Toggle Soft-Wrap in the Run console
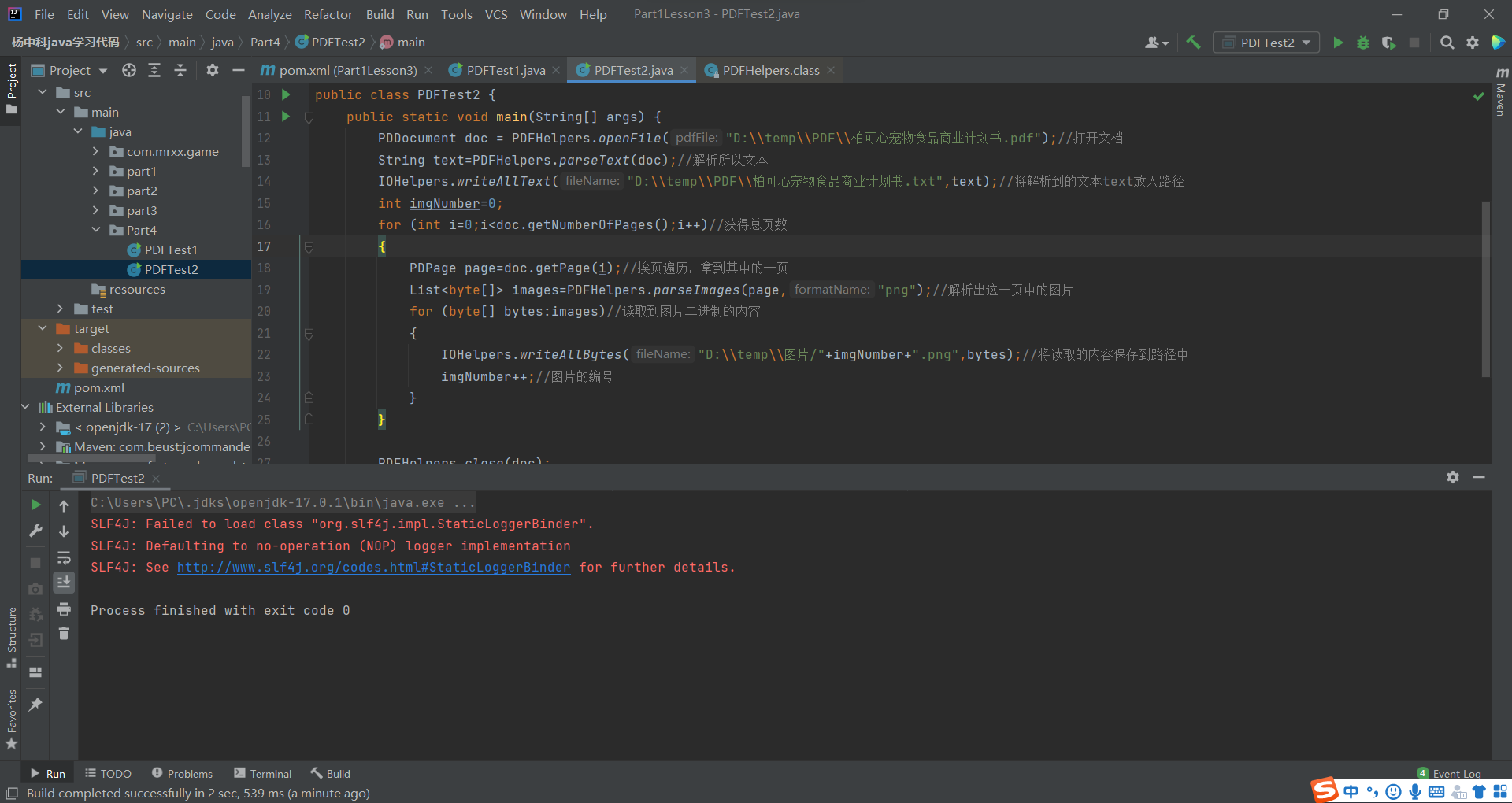 point(64,557)
